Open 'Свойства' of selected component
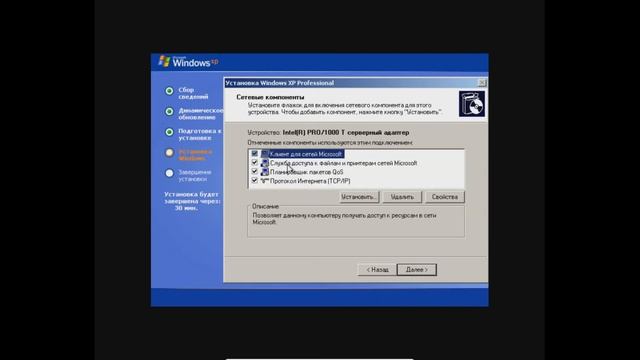The width and height of the screenshot is (640, 360). [x=445, y=197]
